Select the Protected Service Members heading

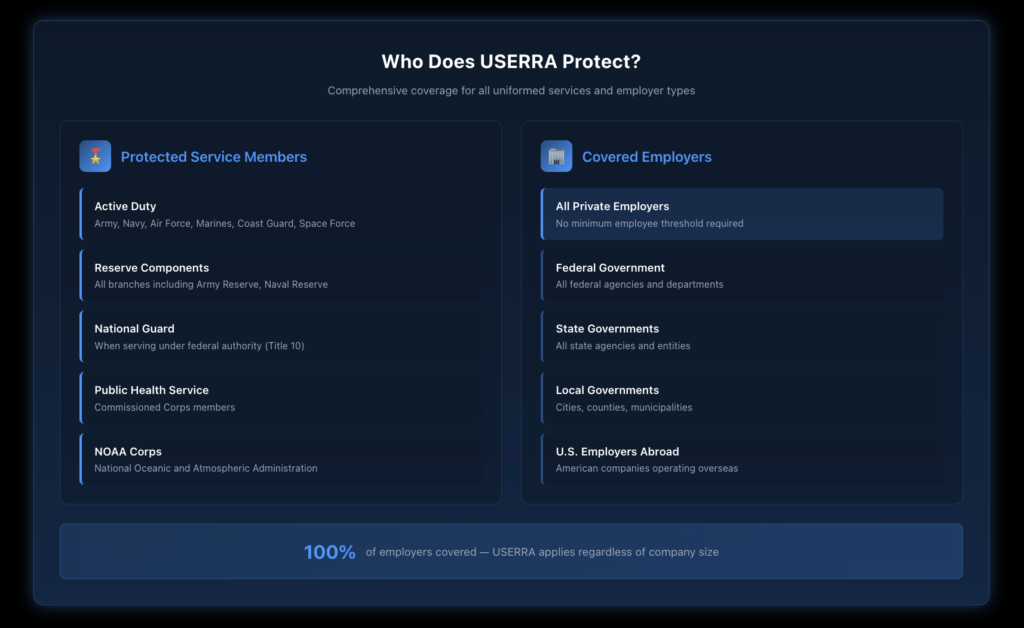(214, 157)
